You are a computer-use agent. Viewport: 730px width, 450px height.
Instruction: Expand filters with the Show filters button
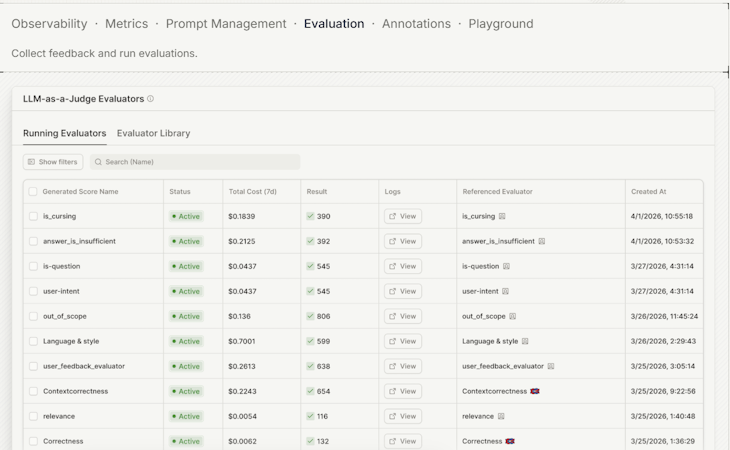tap(53, 162)
